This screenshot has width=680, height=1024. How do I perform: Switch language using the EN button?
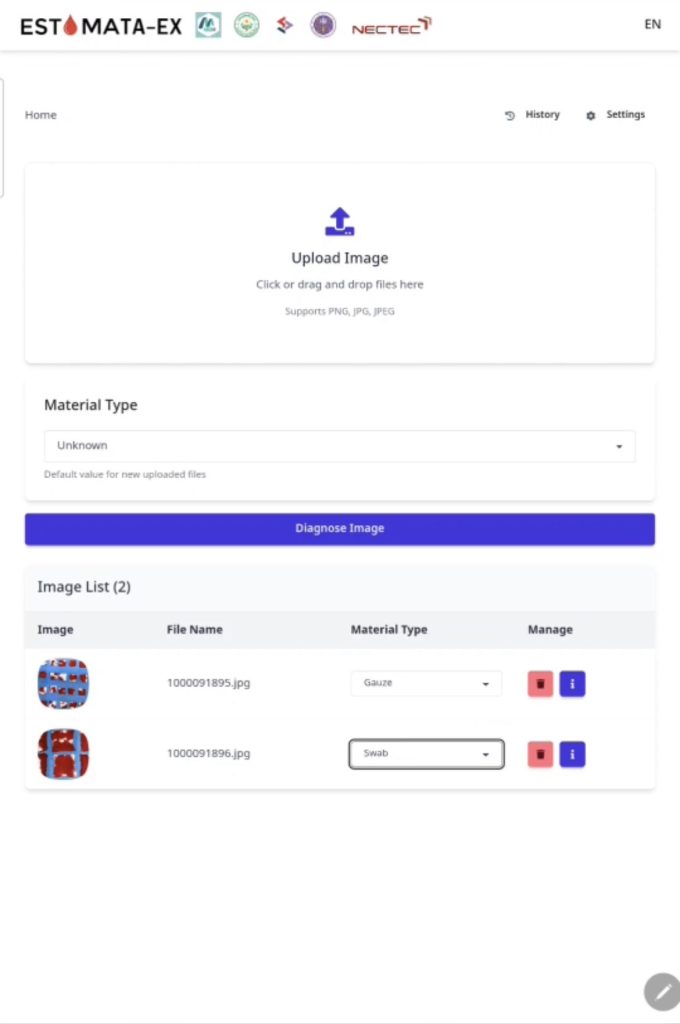652,25
